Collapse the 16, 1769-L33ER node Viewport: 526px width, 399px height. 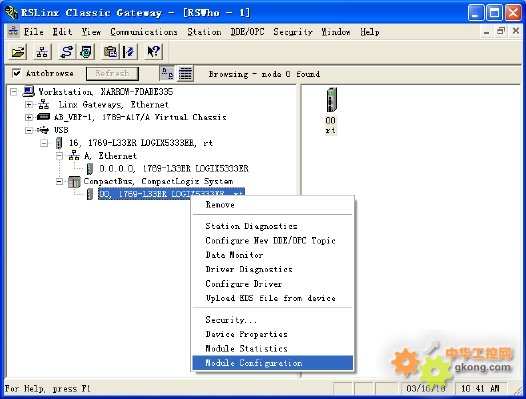pyautogui.click(x=44, y=143)
